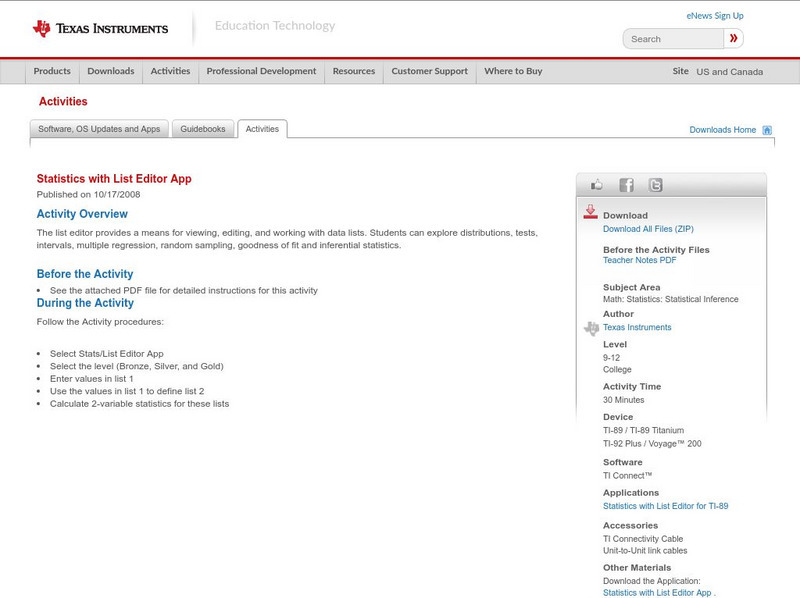Click 'Enter values in list 1' bullet
800x598 pixels.
coord(92,379)
